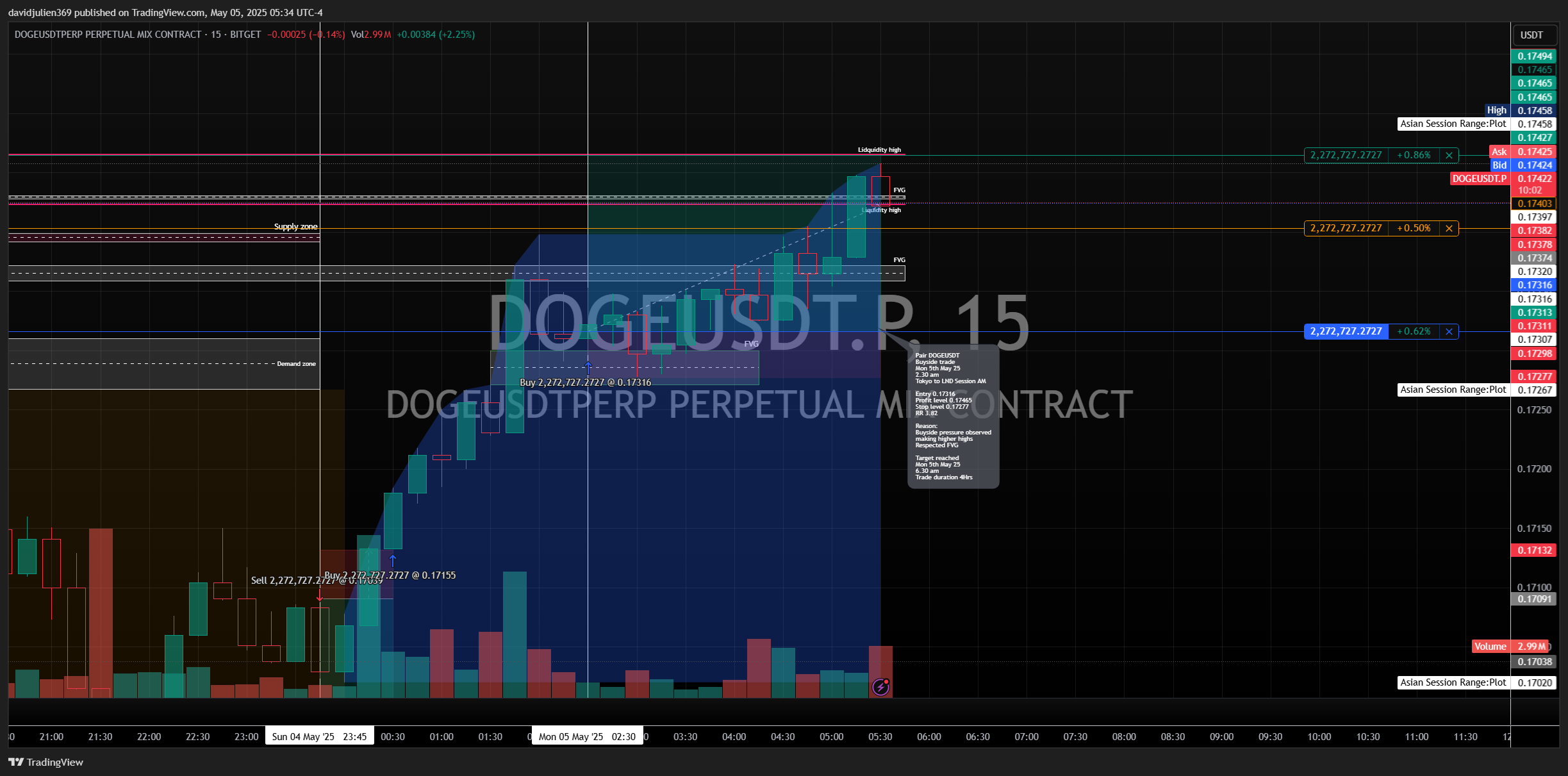Click the gray 0.17374 price label
This screenshot has width=1568, height=776.
[1534, 258]
